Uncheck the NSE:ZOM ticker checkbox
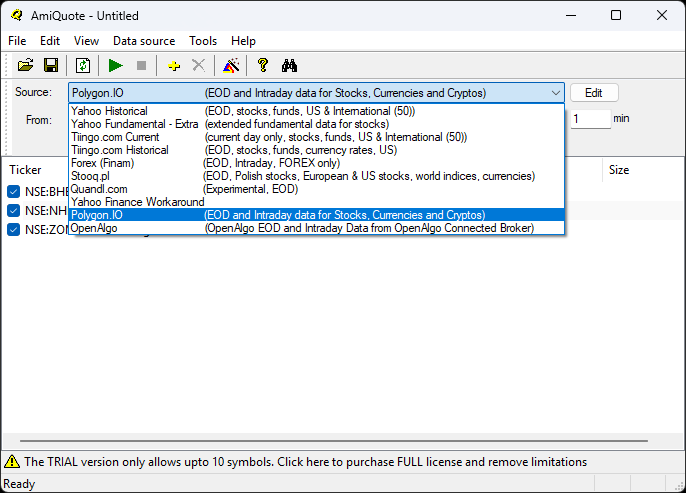The height and width of the screenshot is (493, 686). coord(14,229)
